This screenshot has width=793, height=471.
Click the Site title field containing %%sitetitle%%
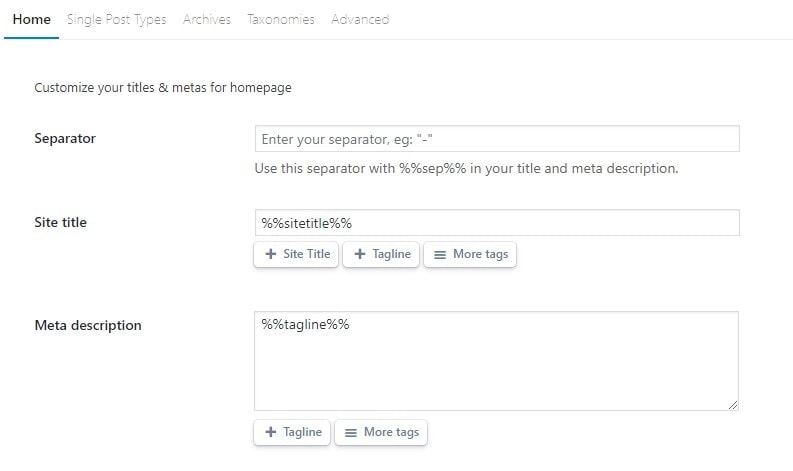point(496,222)
